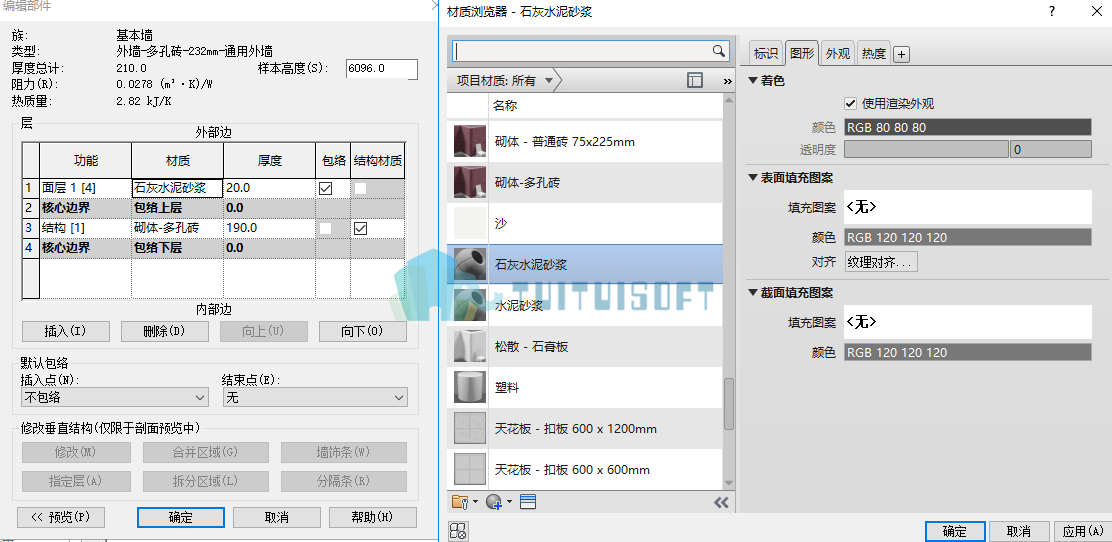Open the asset browser list icon
1112x542 pixels.
click(x=527, y=502)
